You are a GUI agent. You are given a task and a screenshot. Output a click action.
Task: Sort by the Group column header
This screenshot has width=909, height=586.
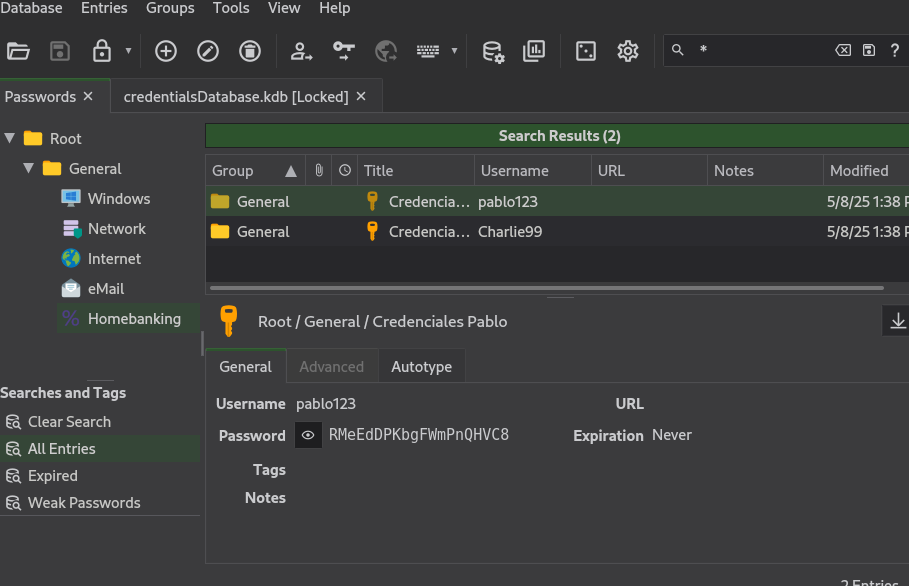(x=255, y=170)
